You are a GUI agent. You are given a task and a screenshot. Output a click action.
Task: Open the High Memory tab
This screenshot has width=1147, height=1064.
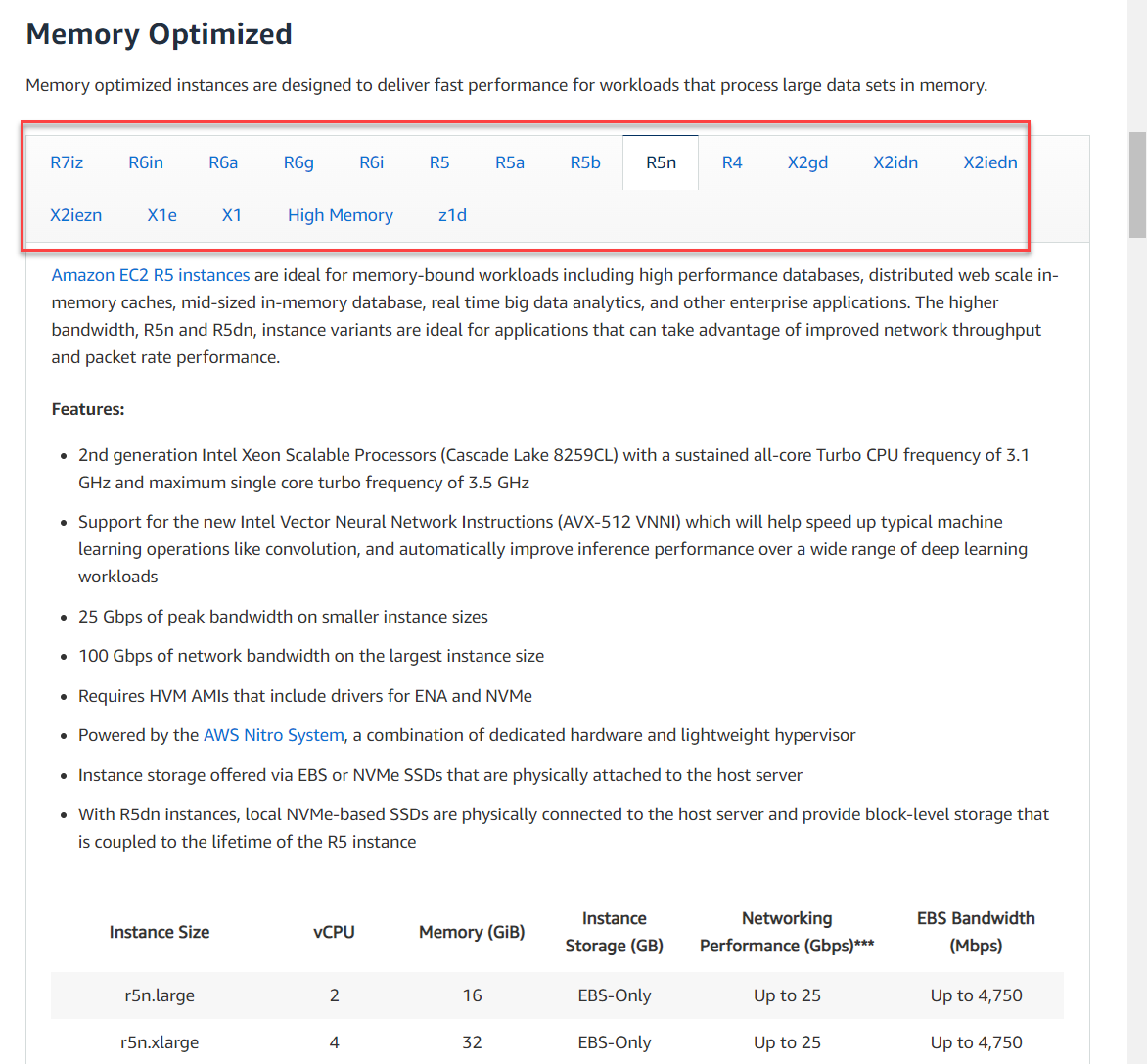[341, 215]
